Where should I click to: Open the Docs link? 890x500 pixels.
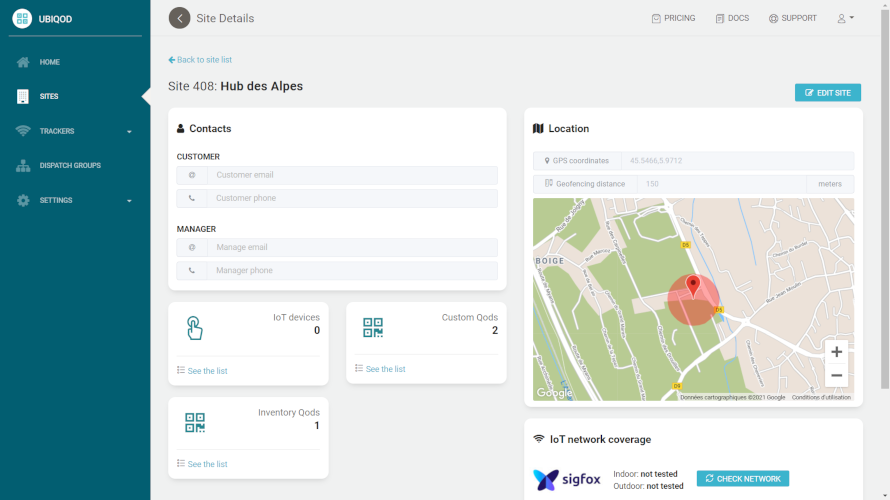pos(732,18)
